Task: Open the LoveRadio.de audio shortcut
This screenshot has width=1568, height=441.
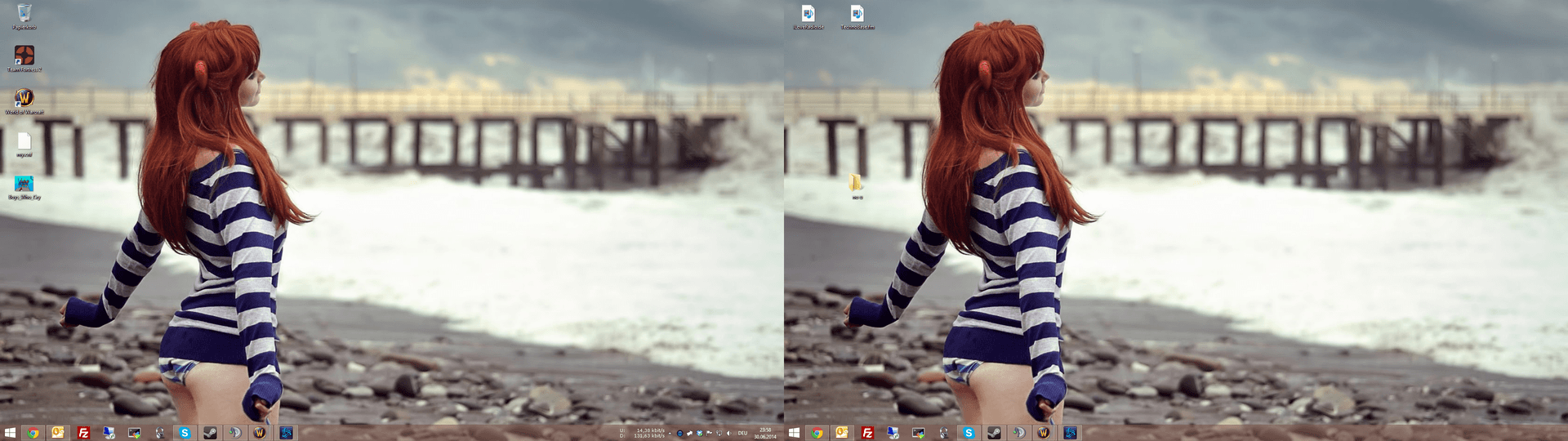Action: pos(808,14)
